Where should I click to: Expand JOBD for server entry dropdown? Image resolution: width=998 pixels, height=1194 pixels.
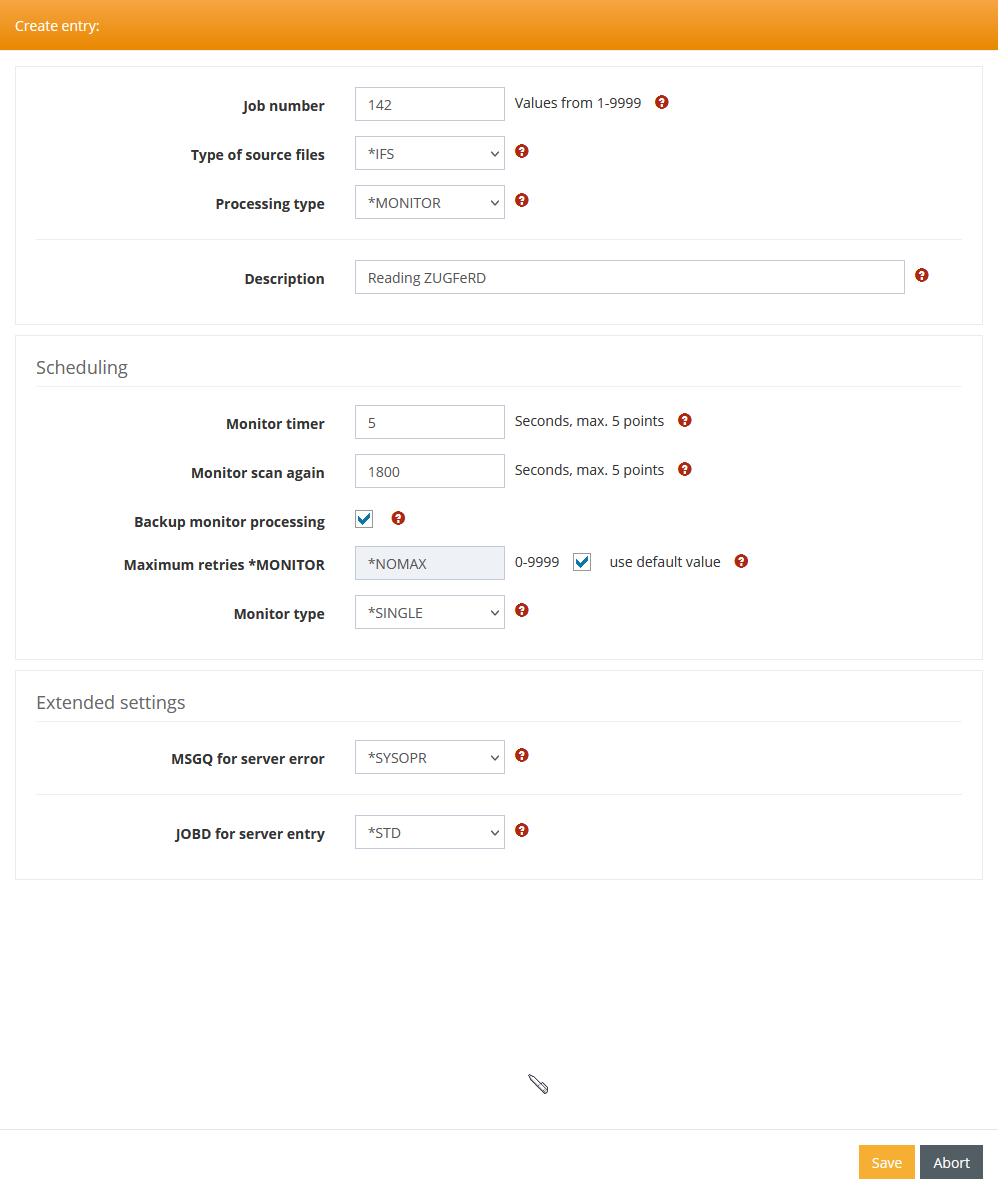tap(430, 832)
